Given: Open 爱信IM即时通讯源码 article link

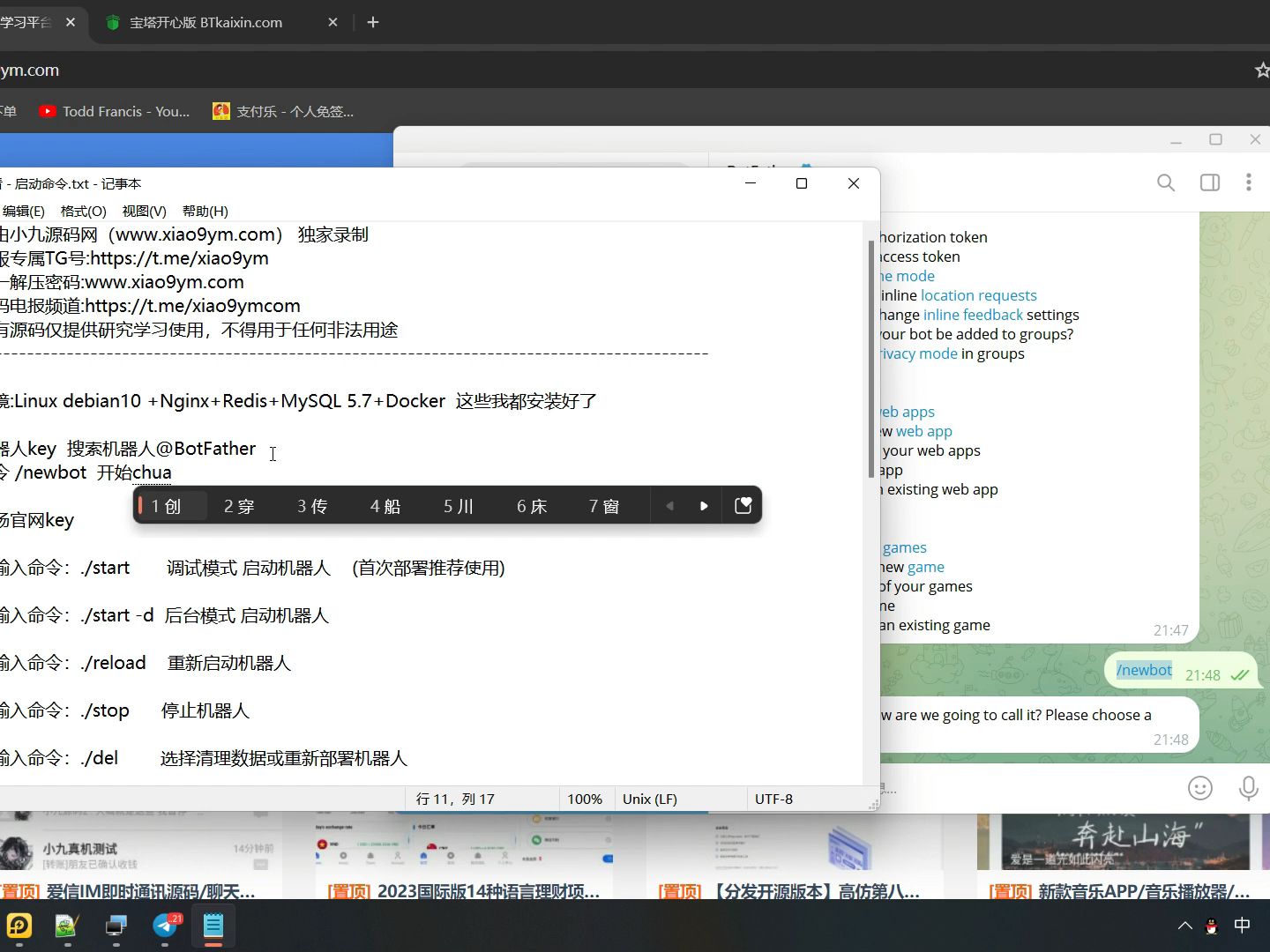Looking at the screenshot, I should tap(128, 891).
